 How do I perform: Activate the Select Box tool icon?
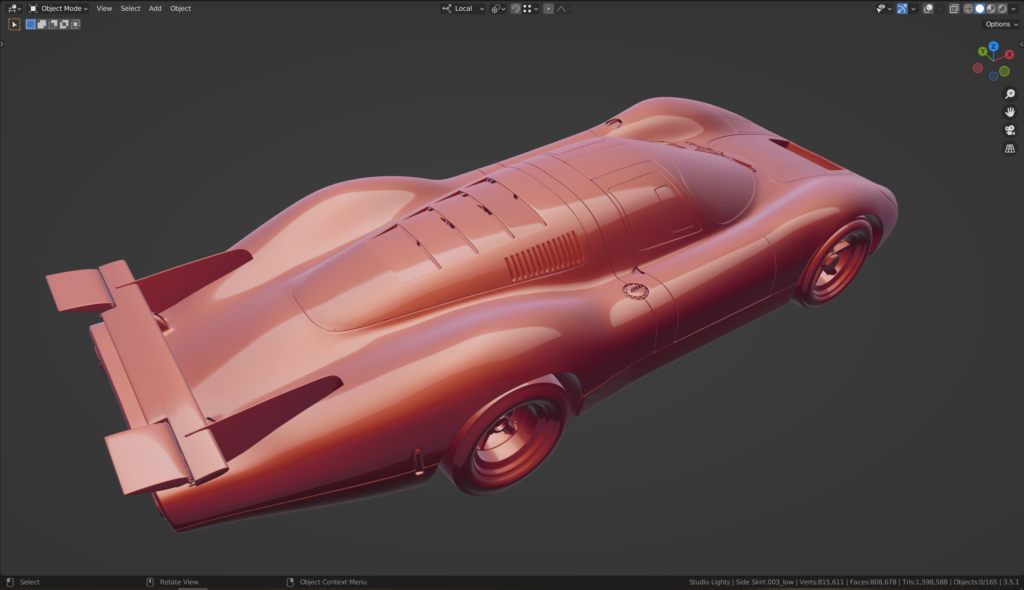[x=14, y=24]
